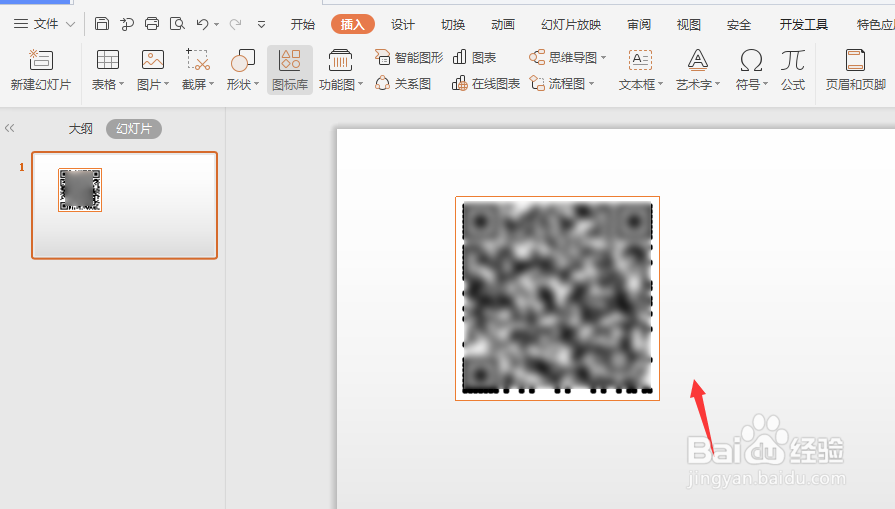Viewport: 895px width, 509px height.
Task: Expand the Screenshot (截屏) dropdown arrow
Action: point(212,84)
